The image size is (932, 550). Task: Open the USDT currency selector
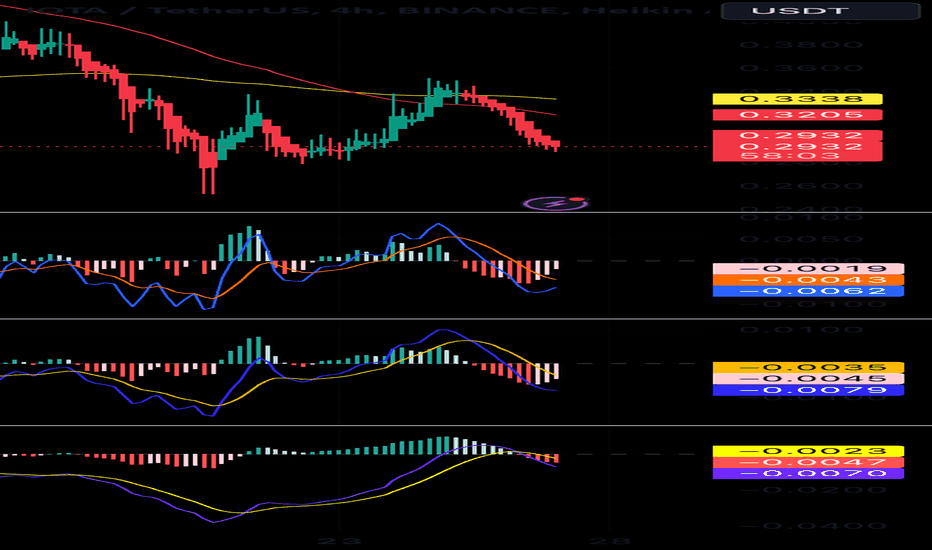click(x=820, y=11)
